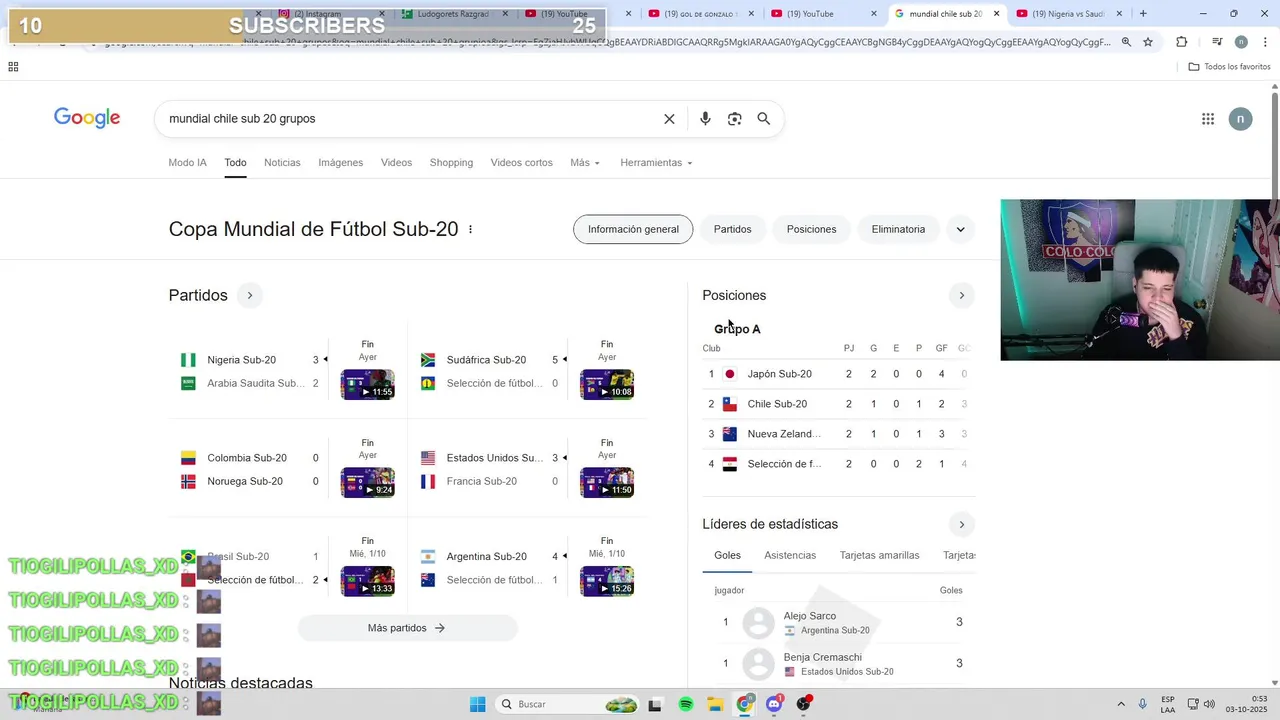Open Todos los favoritos folder
This screenshot has height=720, width=1280.
point(1229,67)
